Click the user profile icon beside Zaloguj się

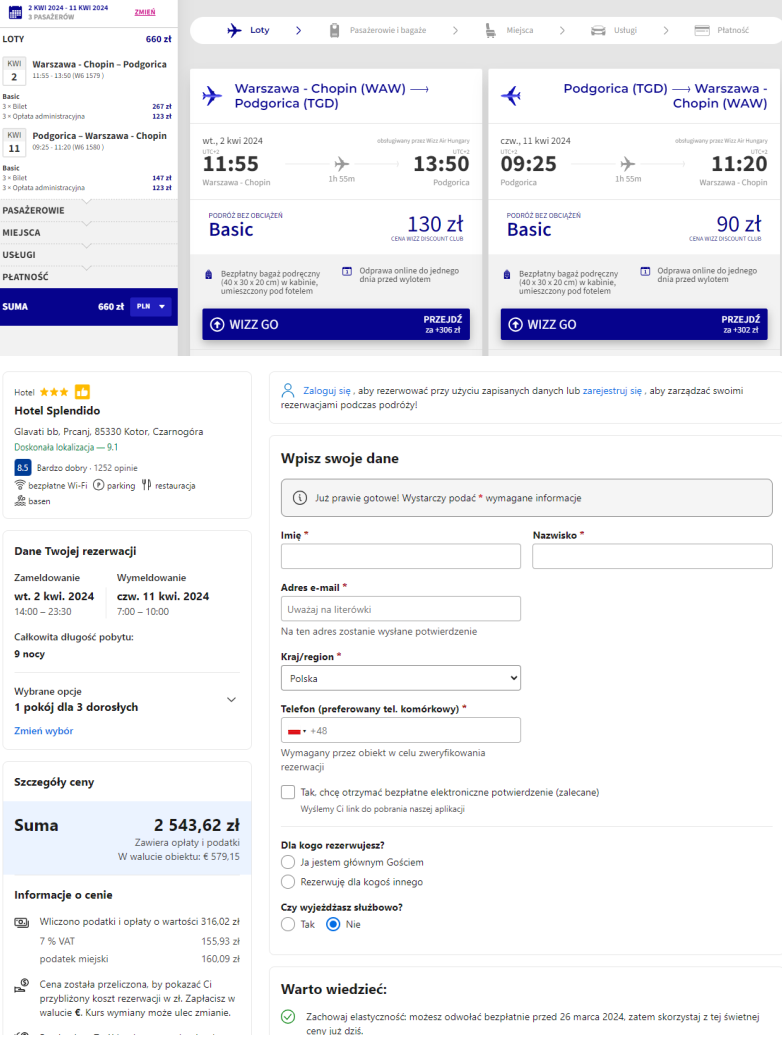click(x=288, y=390)
